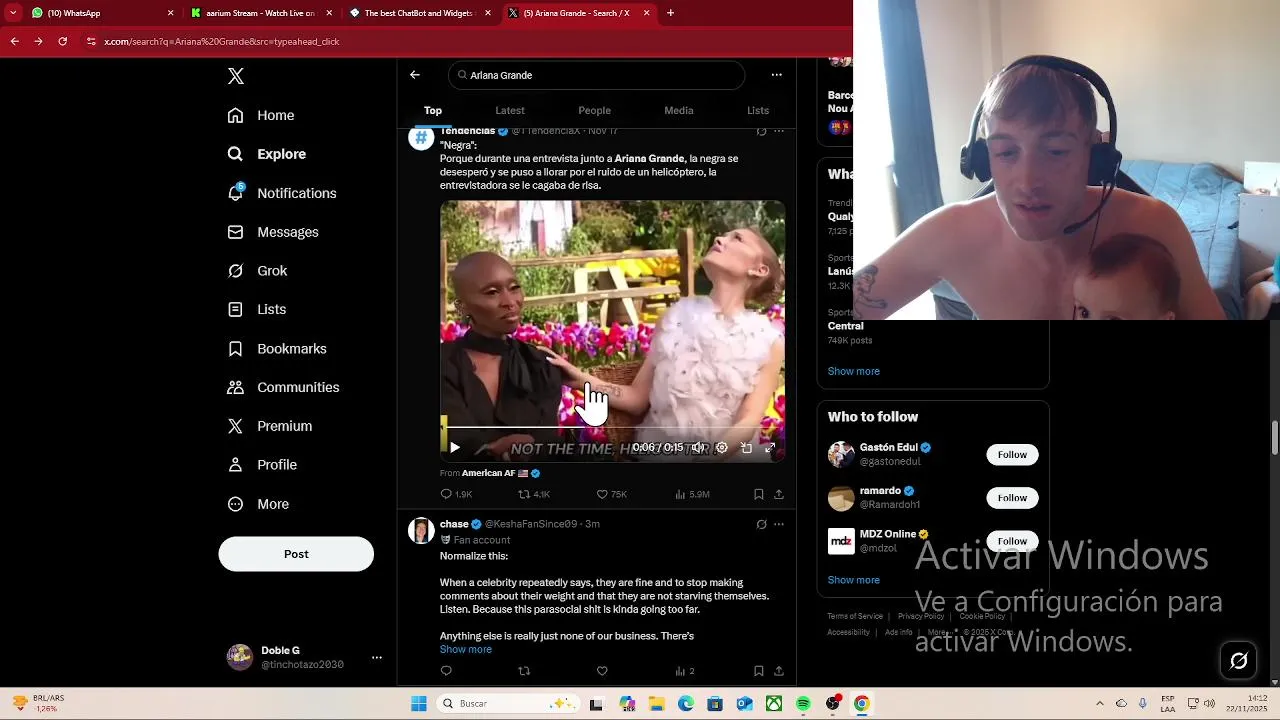The width and height of the screenshot is (1280, 720).
Task: Switch to the Media search tab
Action: [x=679, y=110]
